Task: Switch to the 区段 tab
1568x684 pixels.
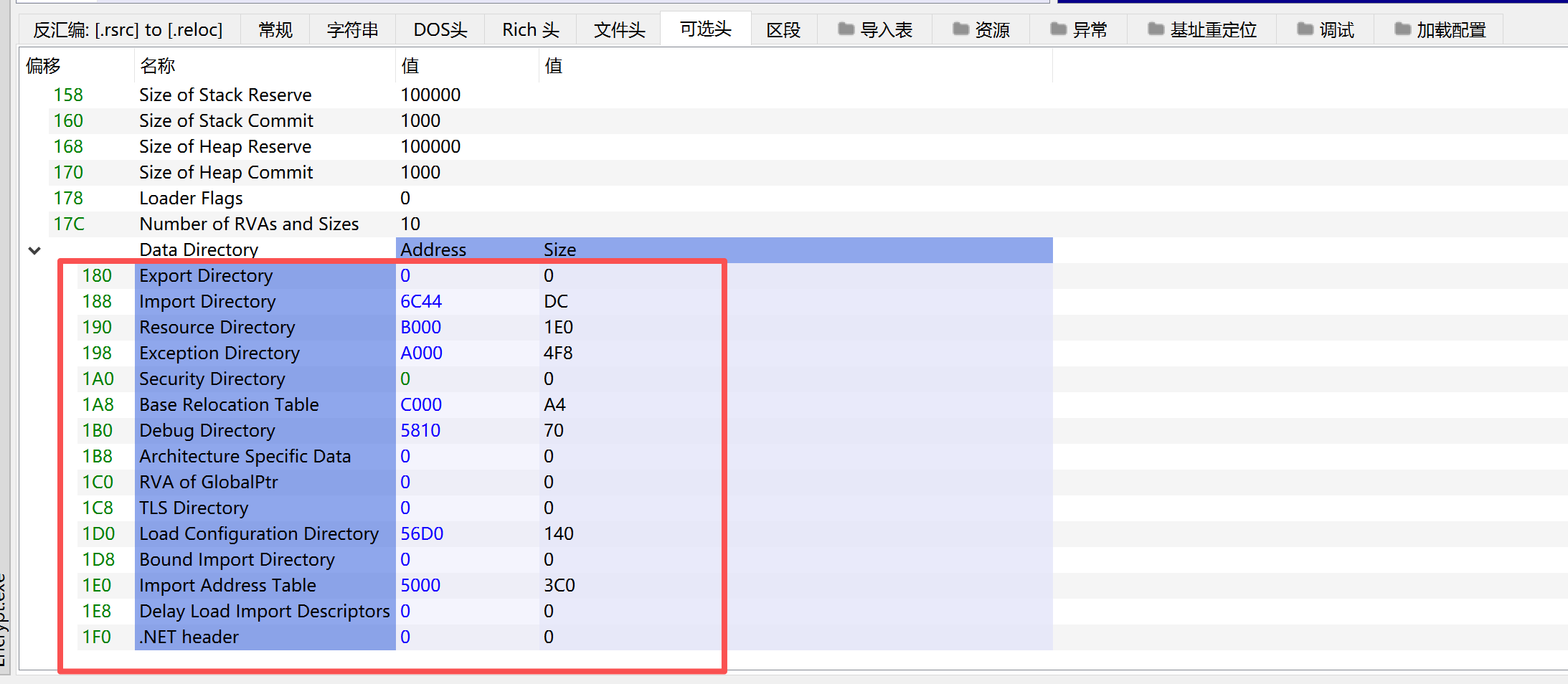Action: 783,30
